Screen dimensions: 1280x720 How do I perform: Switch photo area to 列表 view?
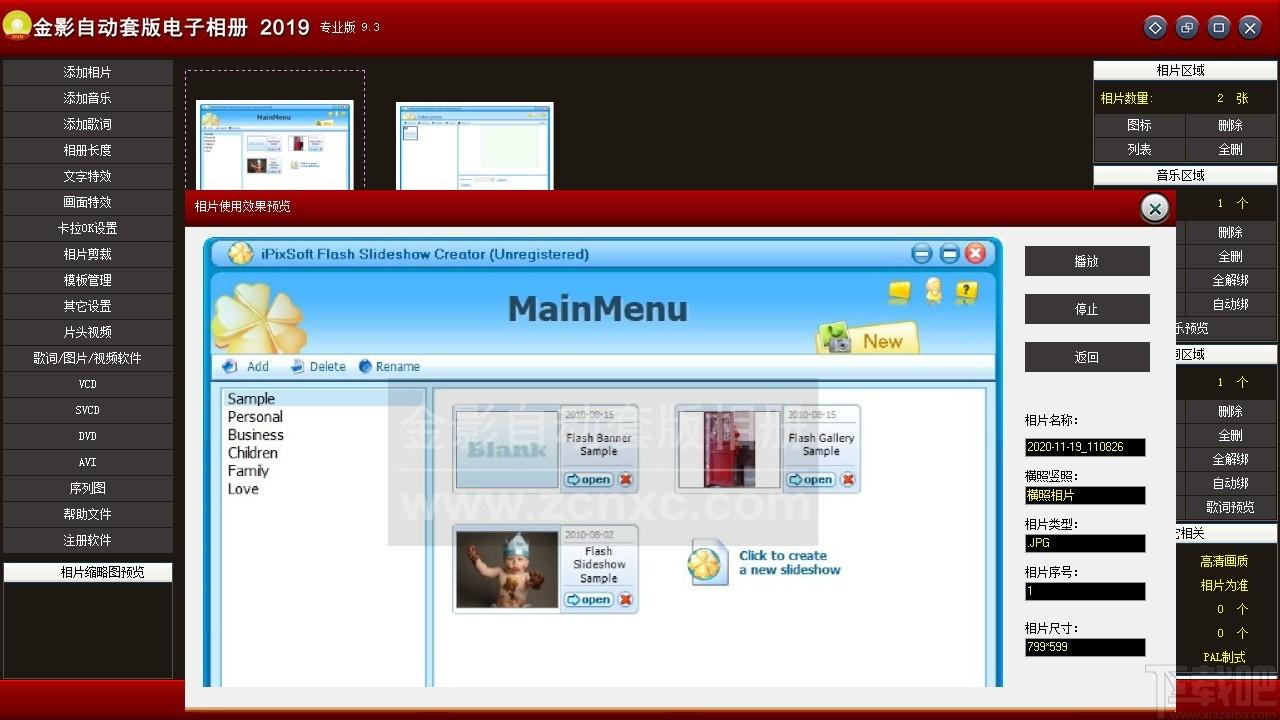[1140, 149]
